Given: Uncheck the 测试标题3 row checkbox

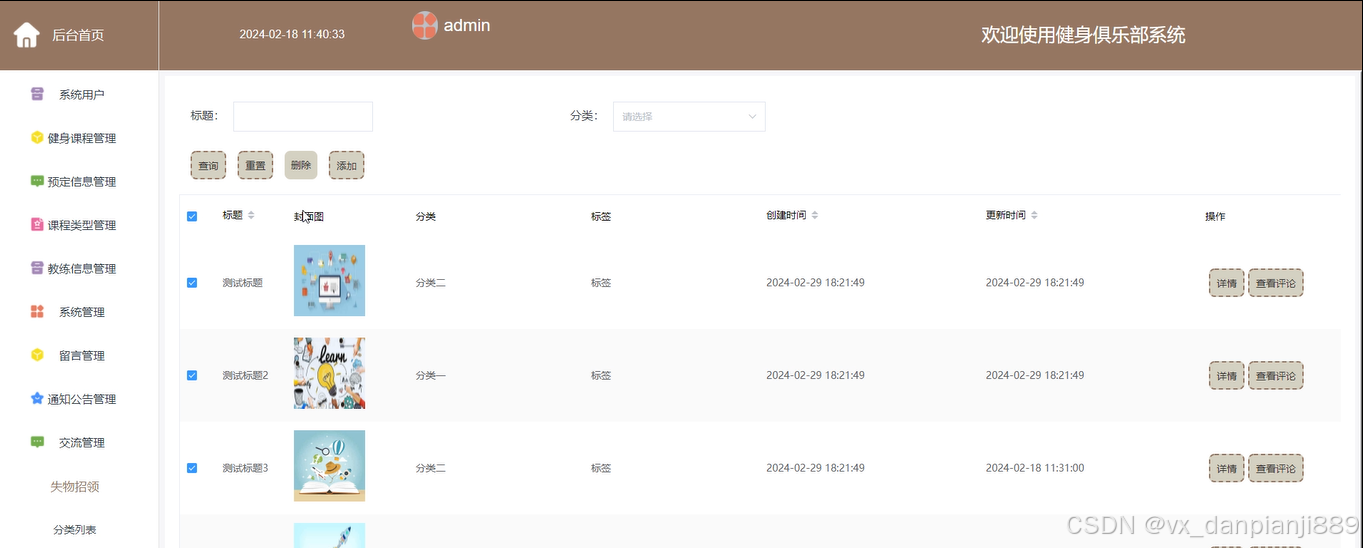Looking at the screenshot, I should pyautogui.click(x=192, y=468).
